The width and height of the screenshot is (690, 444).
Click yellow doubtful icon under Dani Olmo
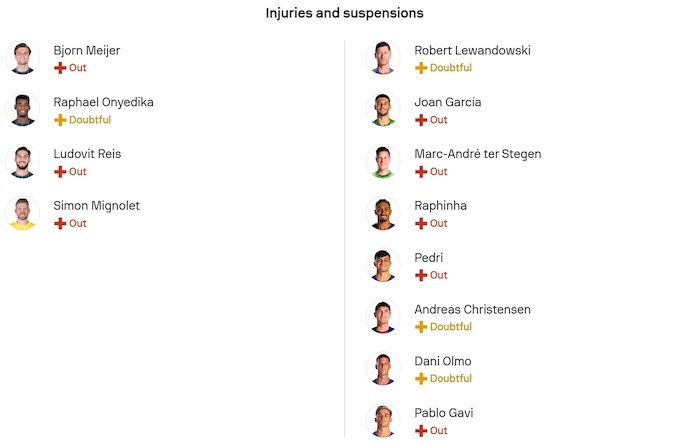(421, 379)
